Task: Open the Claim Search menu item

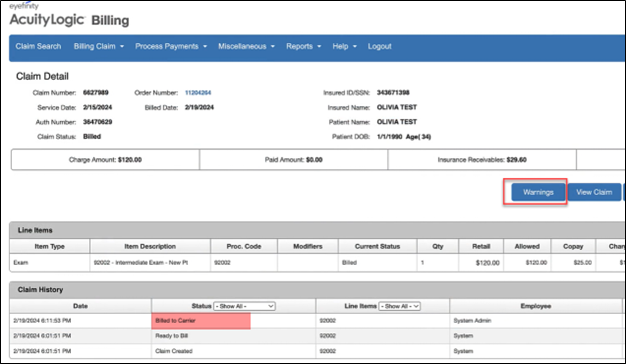Action: pyautogui.click(x=38, y=46)
